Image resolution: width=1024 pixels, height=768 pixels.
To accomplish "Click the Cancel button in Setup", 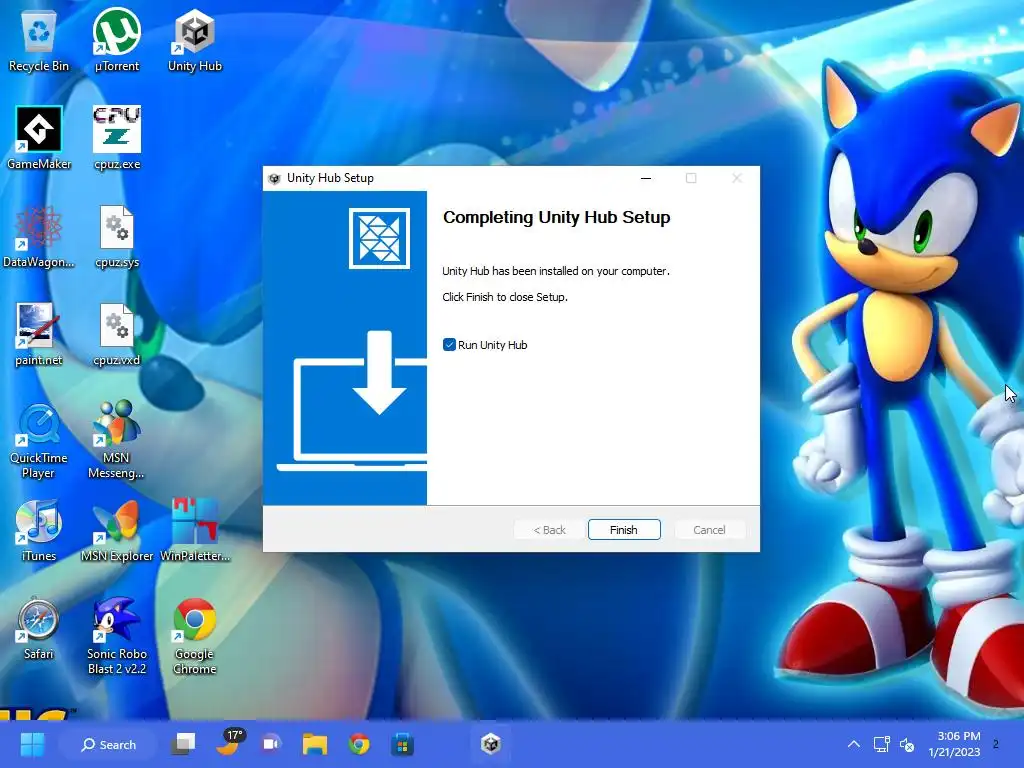I will tap(709, 530).
